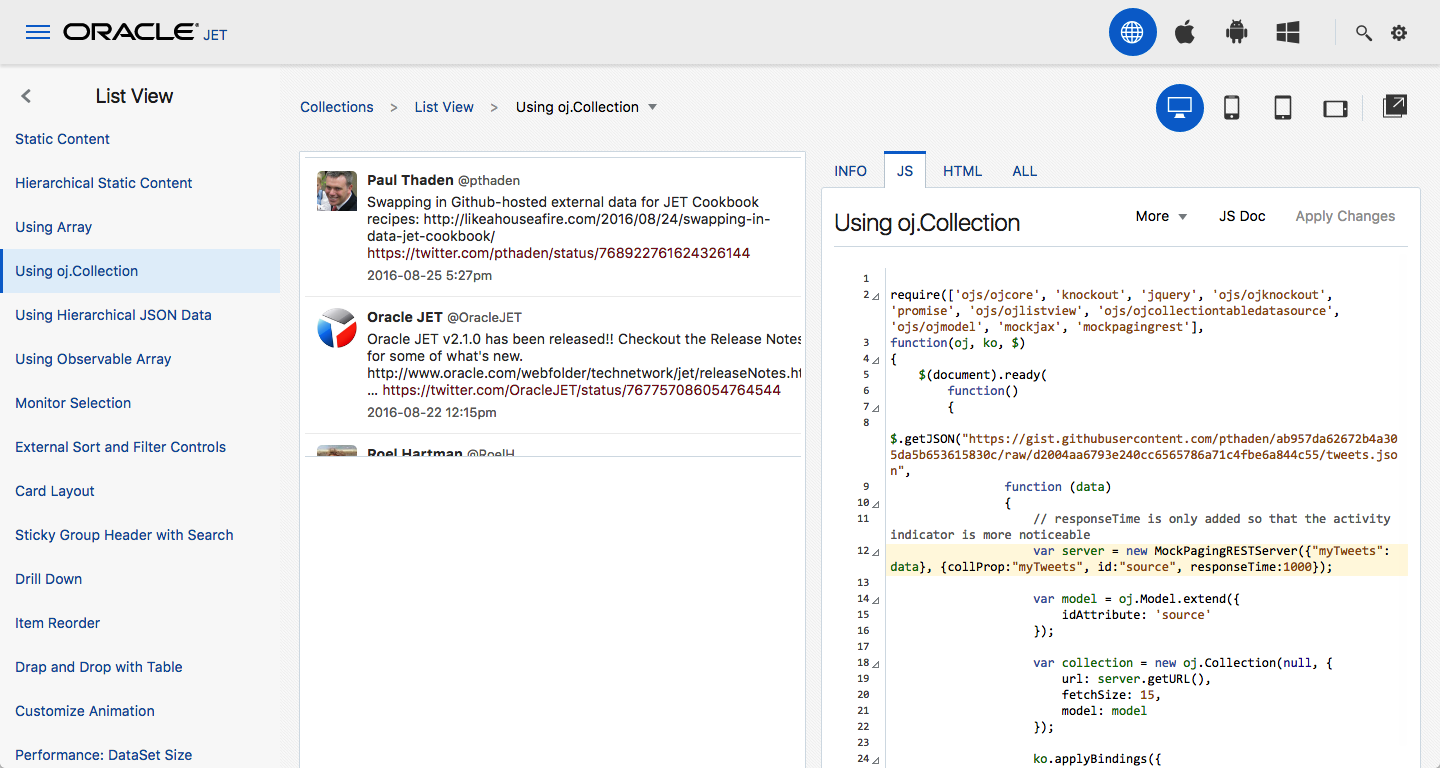Screen dimensions: 1440x768
Task: Collapse code fold at line 4
Action: coord(876,360)
